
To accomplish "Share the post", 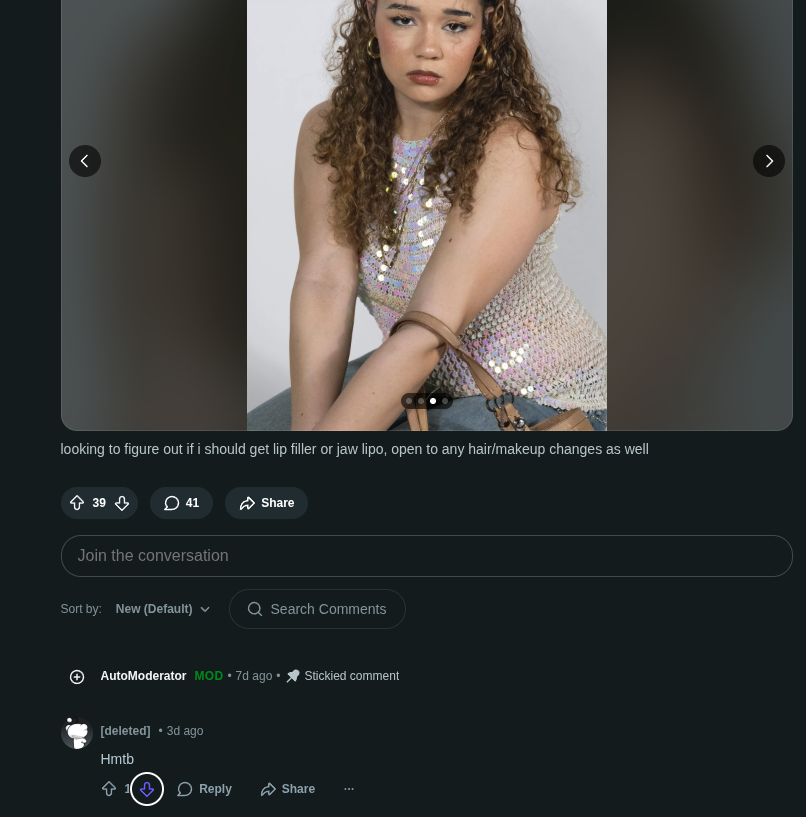I will click(x=266, y=503).
